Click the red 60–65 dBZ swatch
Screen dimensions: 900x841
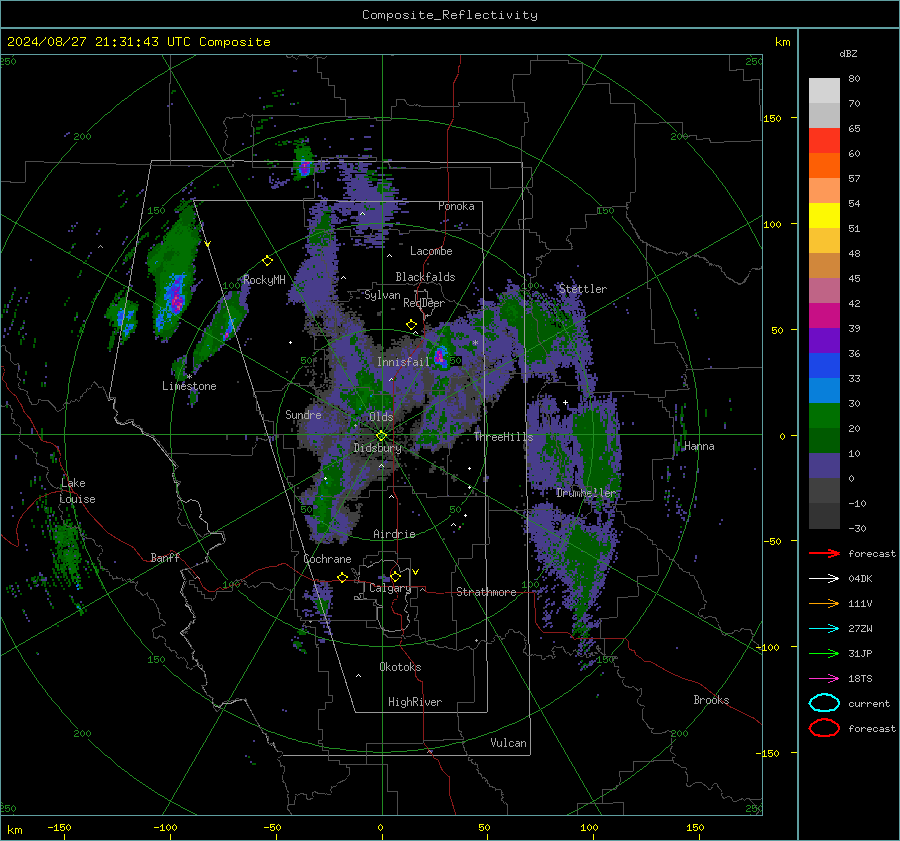pyautogui.click(x=824, y=141)
